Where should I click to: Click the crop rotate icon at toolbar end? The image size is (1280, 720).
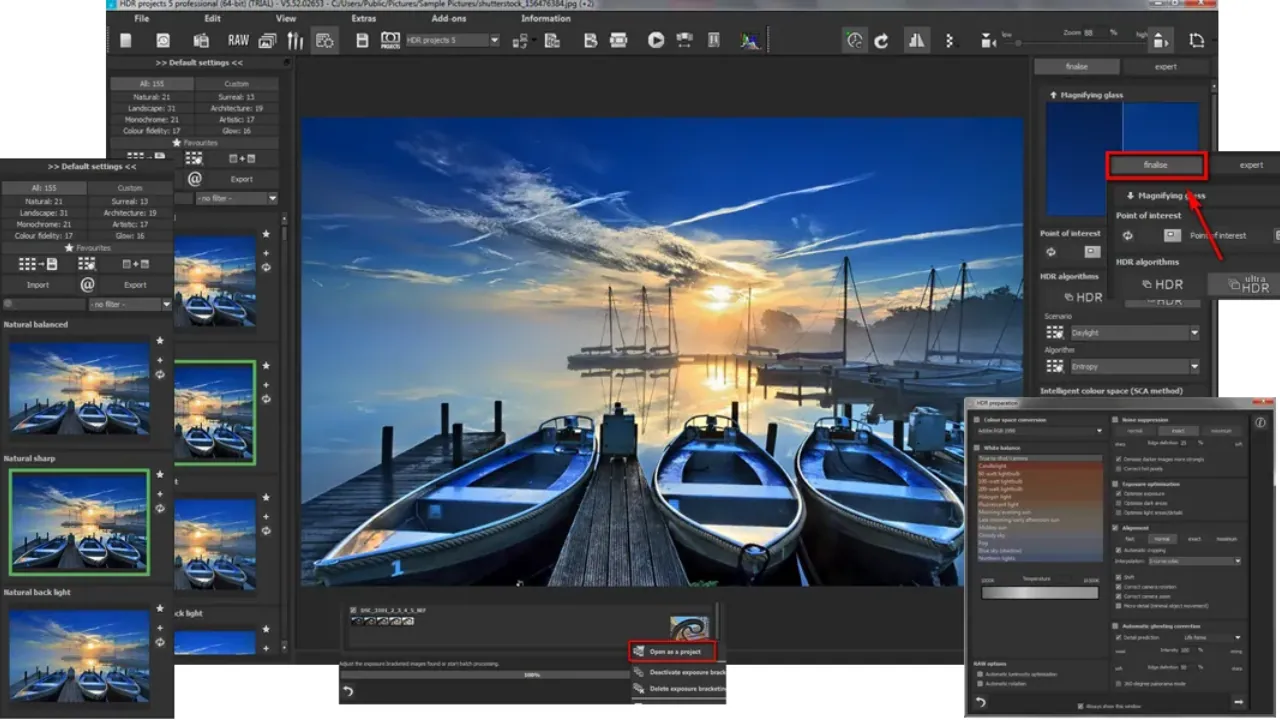click(x=1197, y=41)
